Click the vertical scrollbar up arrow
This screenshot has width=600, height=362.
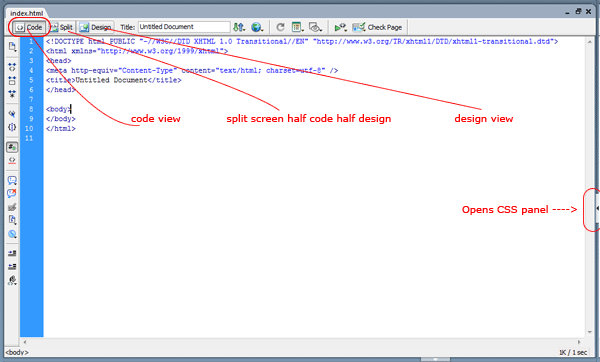click(589, 41)
